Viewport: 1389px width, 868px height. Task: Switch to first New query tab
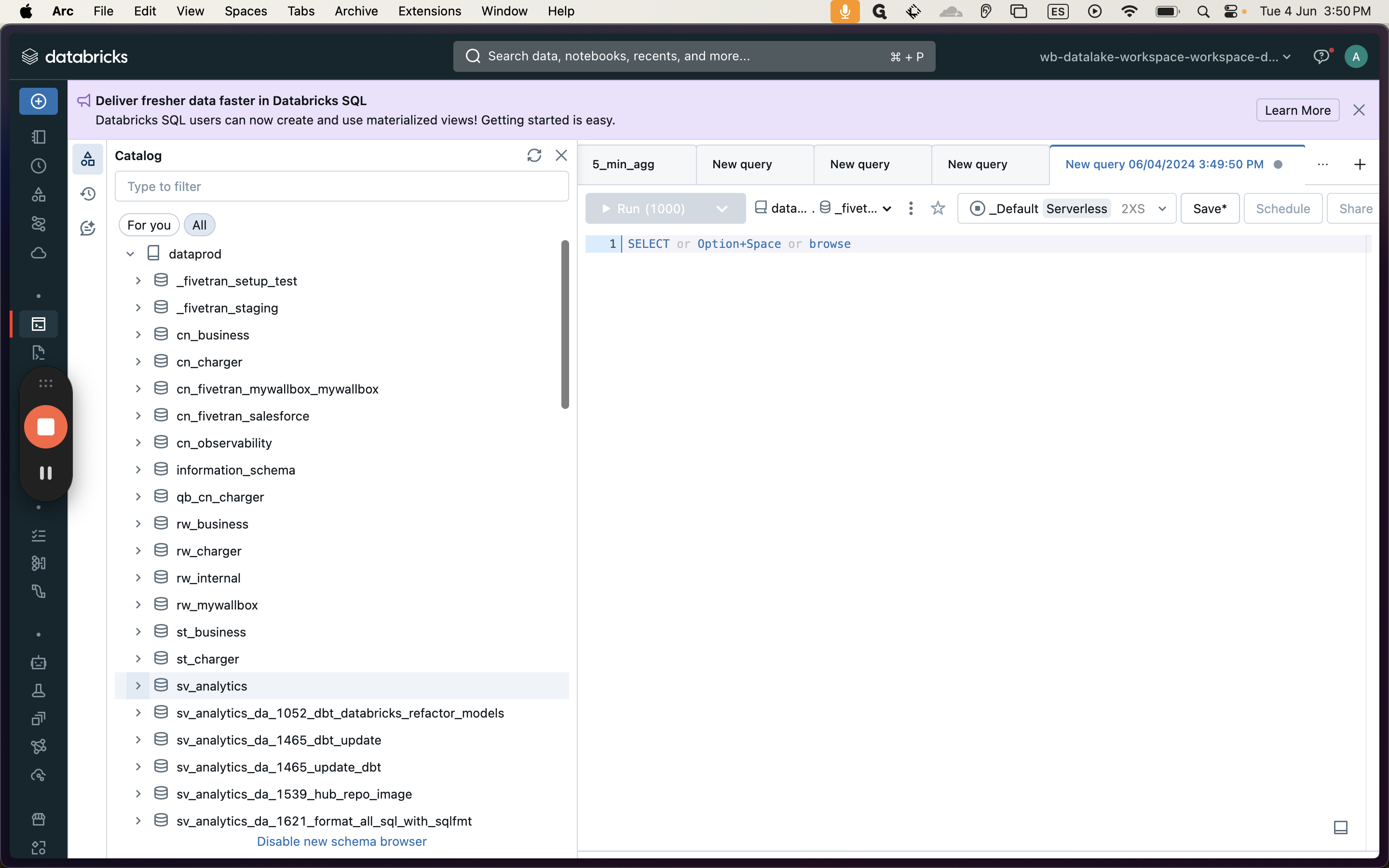755,165
